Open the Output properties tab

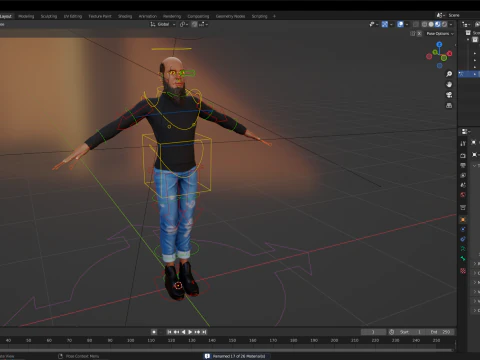point(463,165)
